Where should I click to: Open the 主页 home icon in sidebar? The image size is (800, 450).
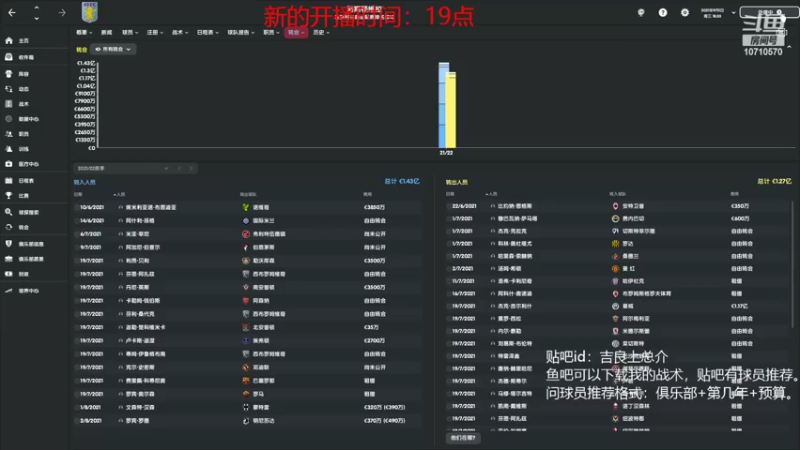point(9,40)
